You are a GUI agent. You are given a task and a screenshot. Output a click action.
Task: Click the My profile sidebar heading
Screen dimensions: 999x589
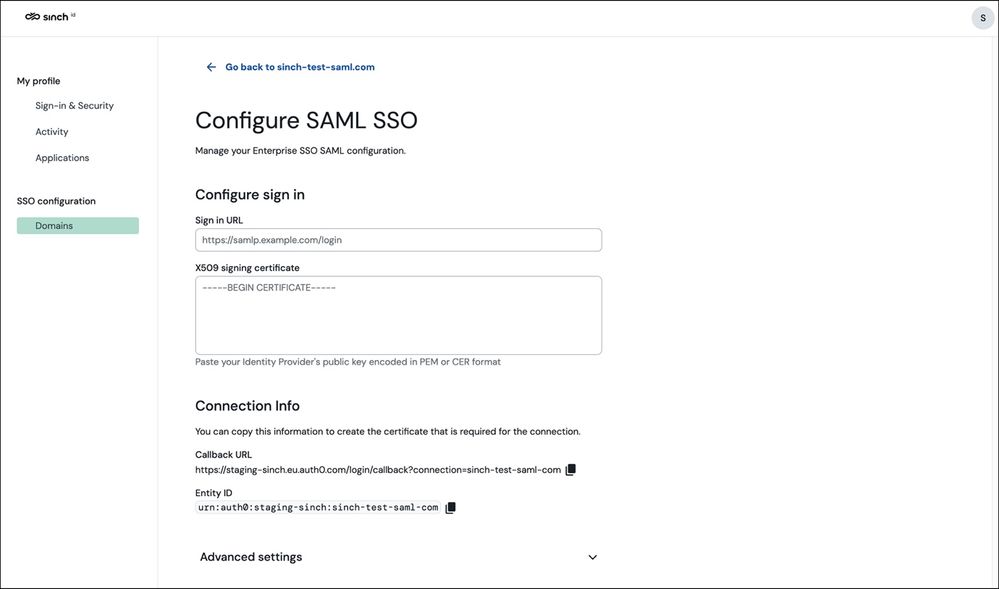pyautogui.click(x=38, y=81)
